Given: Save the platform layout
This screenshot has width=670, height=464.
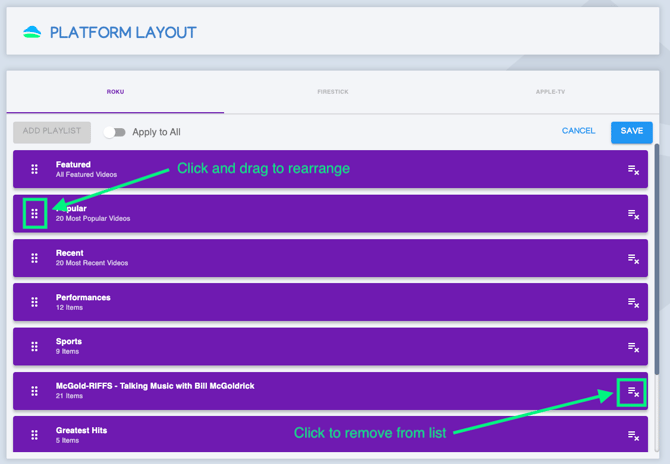Looking at the screenshot, I should [x=632, y=131].
